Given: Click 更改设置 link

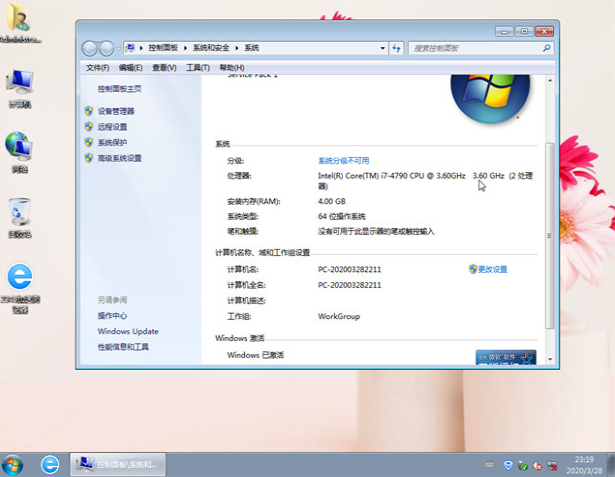Looking at the screenshot, I should coord(493,269).
